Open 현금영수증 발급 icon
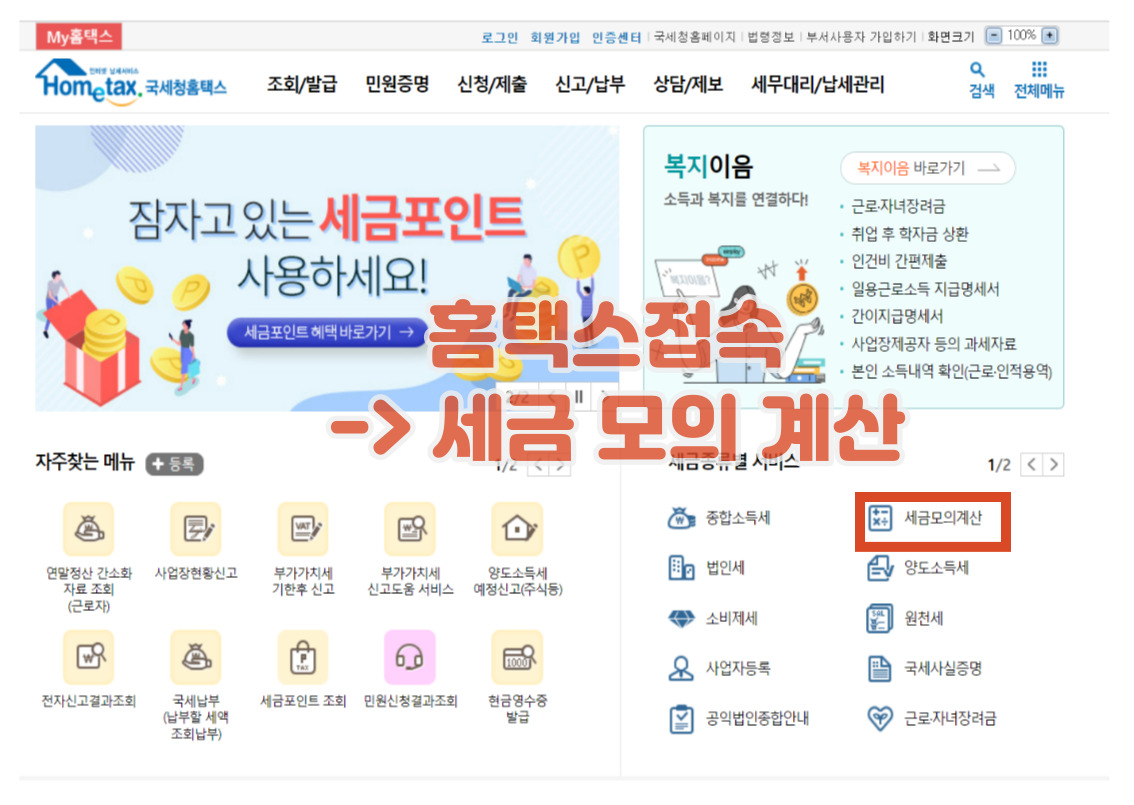Viewport: 1134px width, 805px height. coord(517,657)
